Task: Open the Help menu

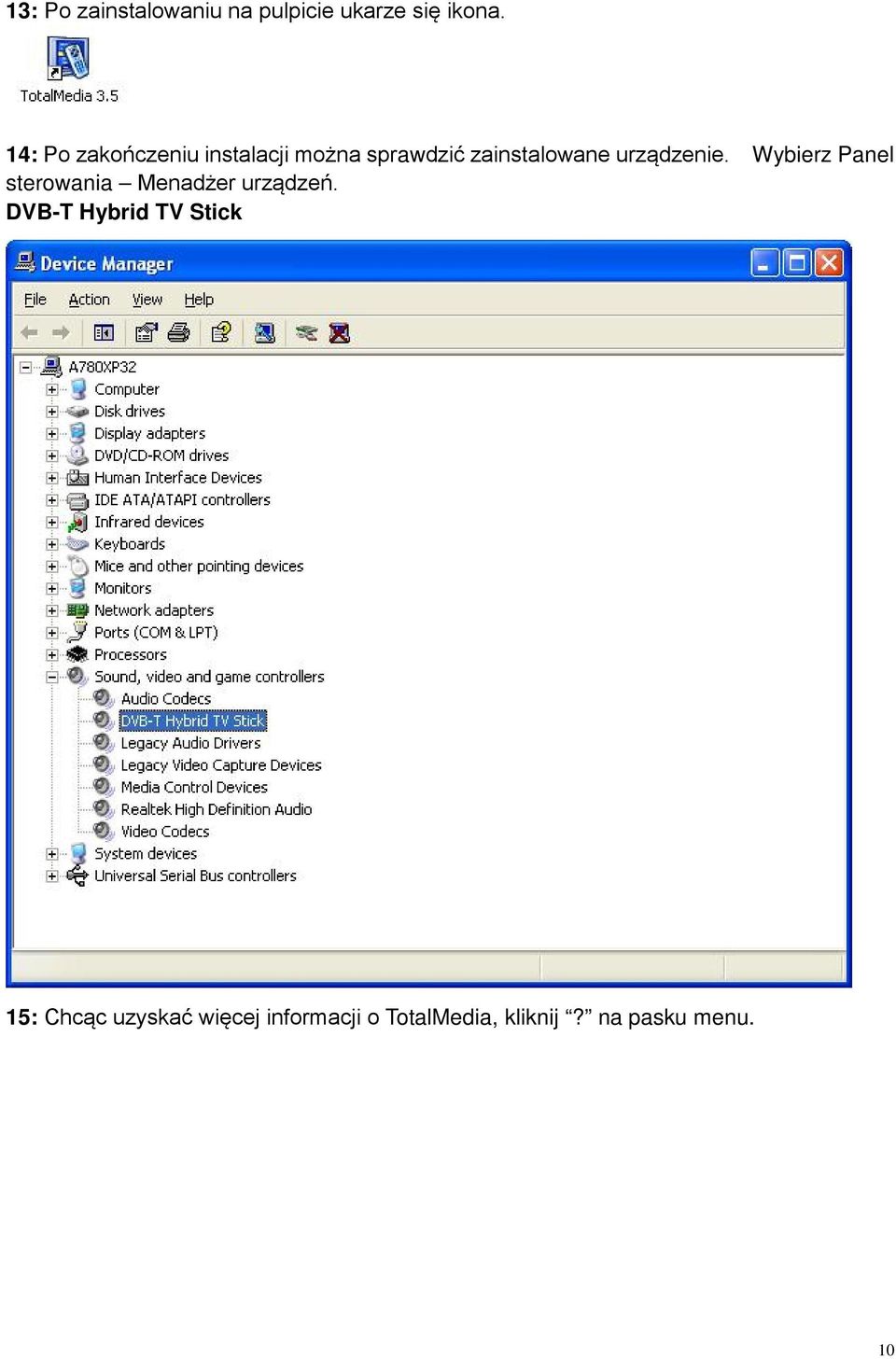Action: (199, 300)
